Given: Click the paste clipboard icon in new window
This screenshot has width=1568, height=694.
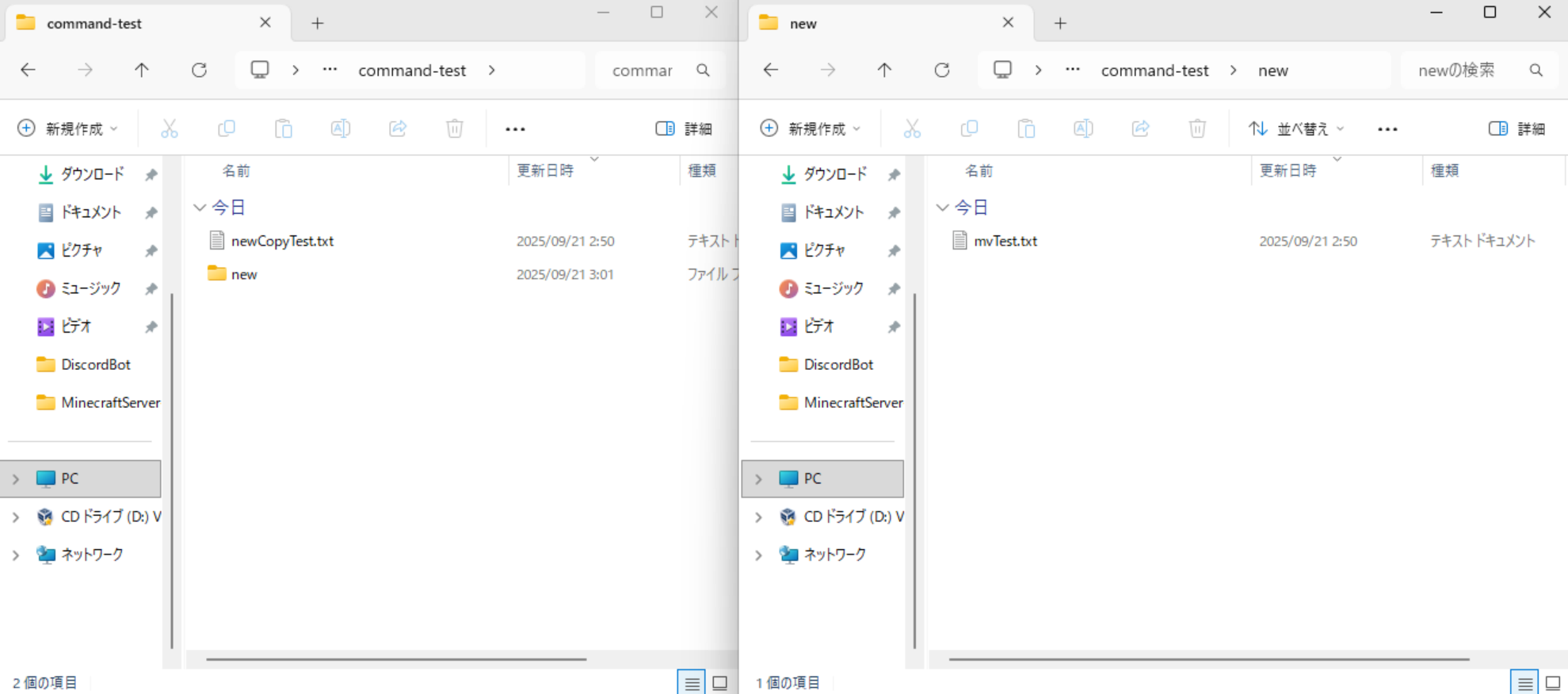Looking at the screenshot, I should point(1026,128).
